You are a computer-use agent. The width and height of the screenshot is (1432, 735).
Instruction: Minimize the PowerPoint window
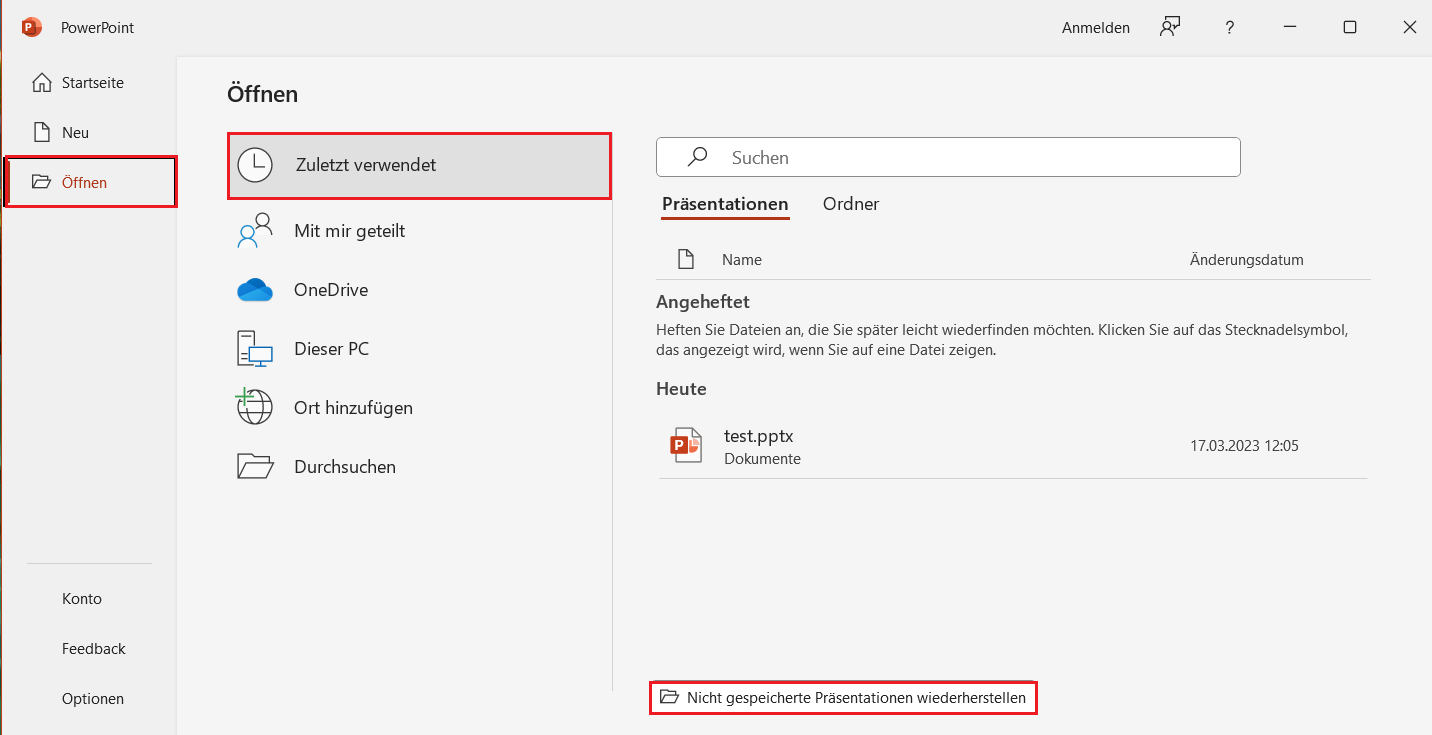(1290, 27)
